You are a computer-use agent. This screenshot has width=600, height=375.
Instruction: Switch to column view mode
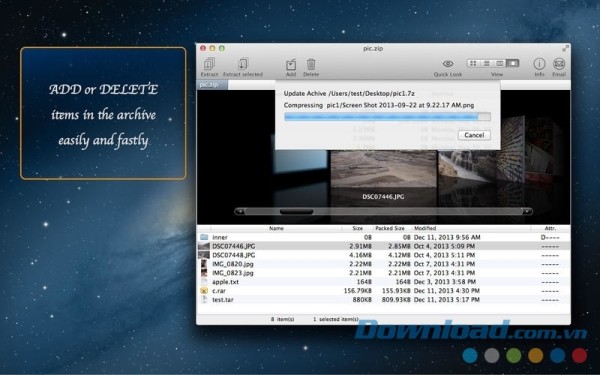pyautogui.click(x=499, y=63)
